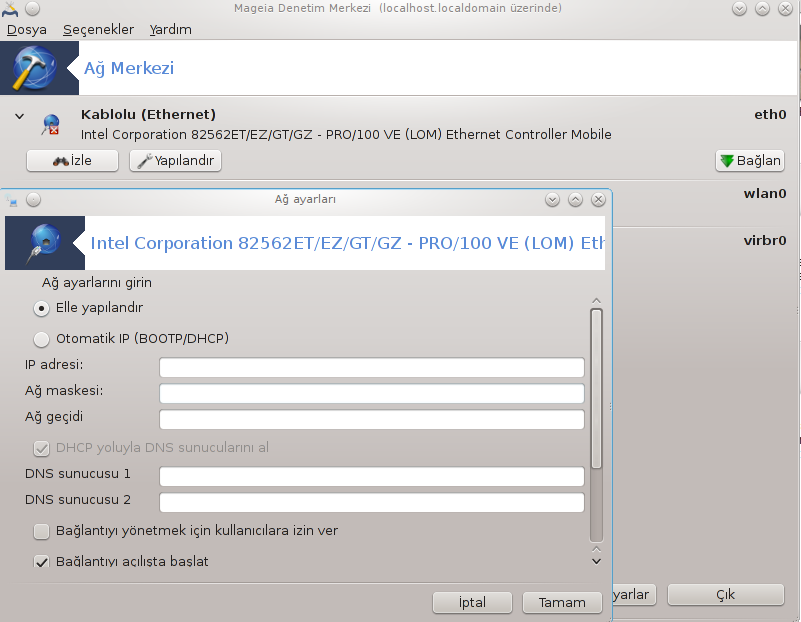The width and height of the screenshot is (801, 622).
Task: Click the partially hidden ayarlar button in main window
Action: (x=634, y=595)
